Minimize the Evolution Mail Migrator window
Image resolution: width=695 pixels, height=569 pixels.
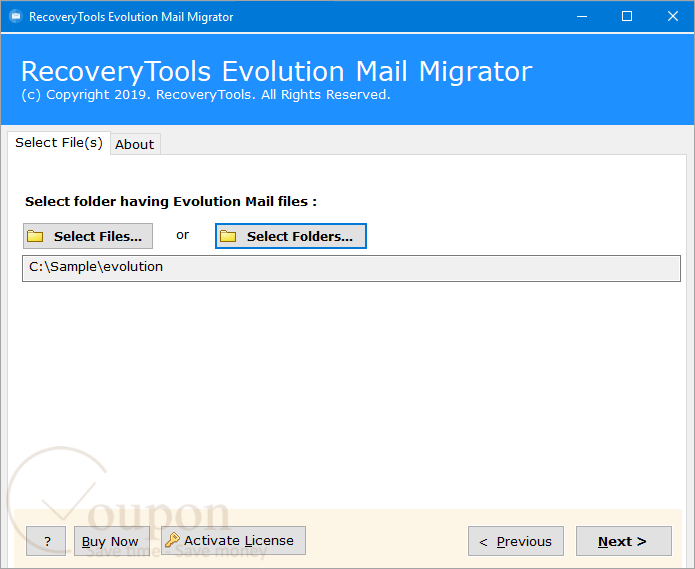[582, 16]
